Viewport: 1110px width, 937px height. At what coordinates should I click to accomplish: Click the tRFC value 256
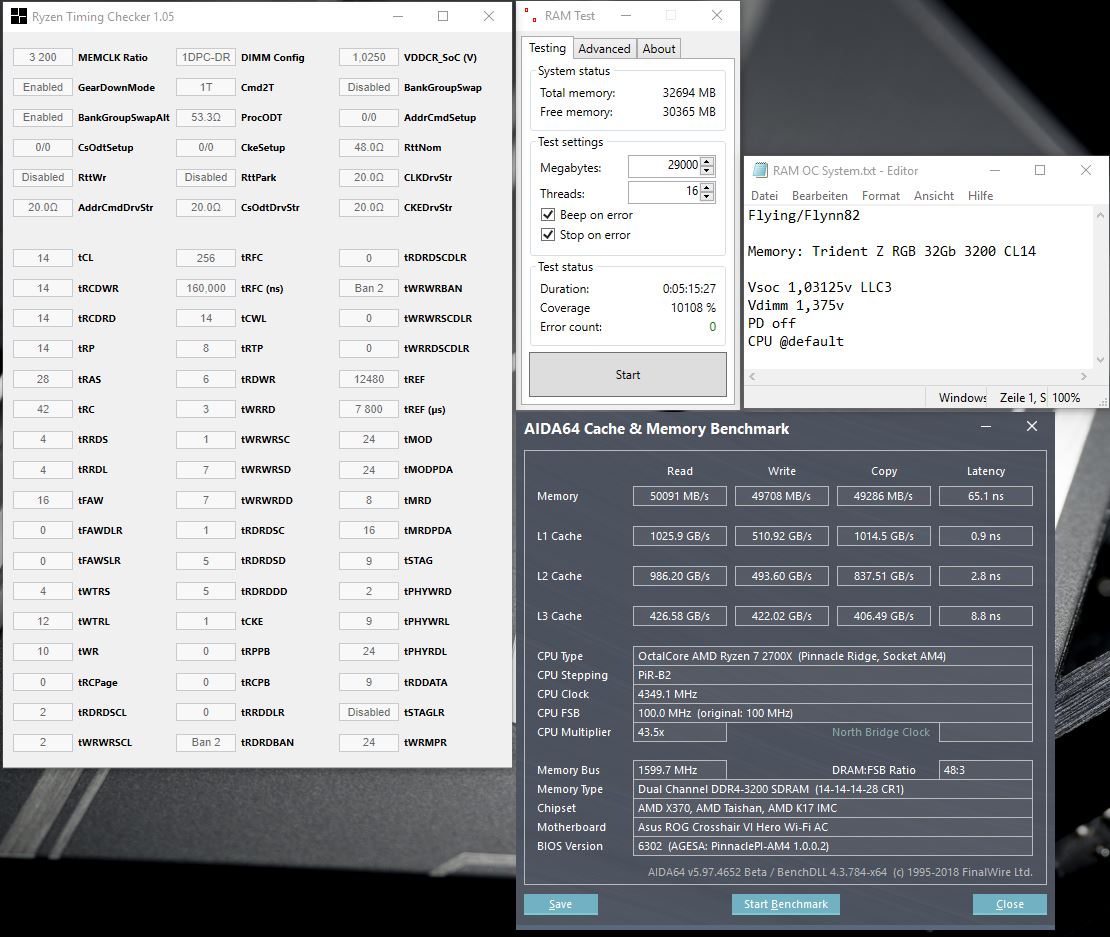point(206,258)
